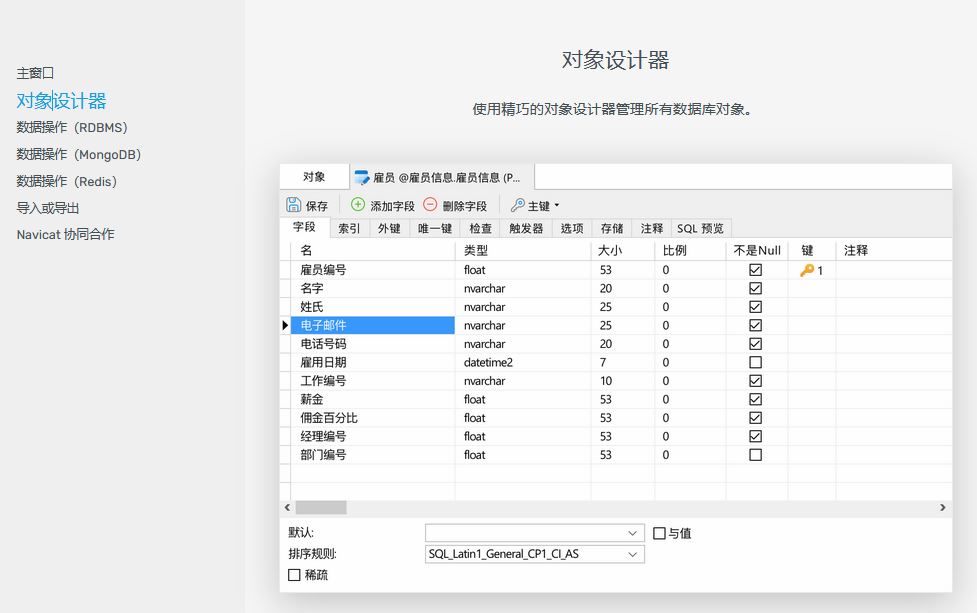Open the 导入或导出 sidebar link
The image size is (977, 613).
[x=48, y=208]
